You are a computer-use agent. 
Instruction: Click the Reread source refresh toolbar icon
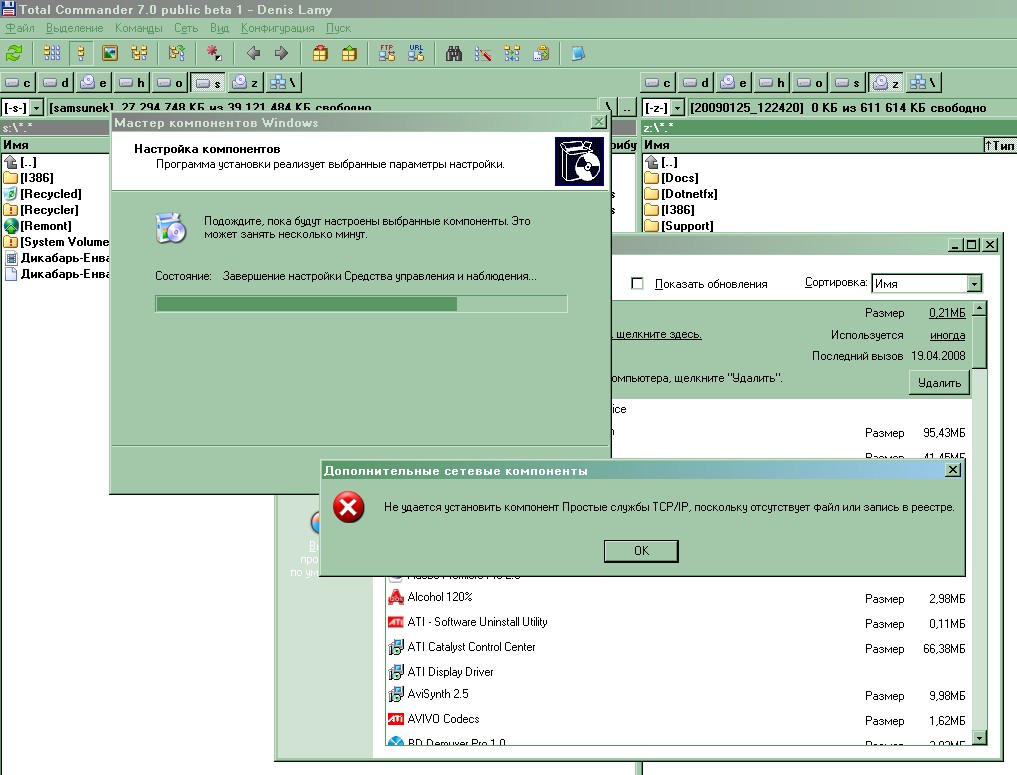click(x=14, y=53)
